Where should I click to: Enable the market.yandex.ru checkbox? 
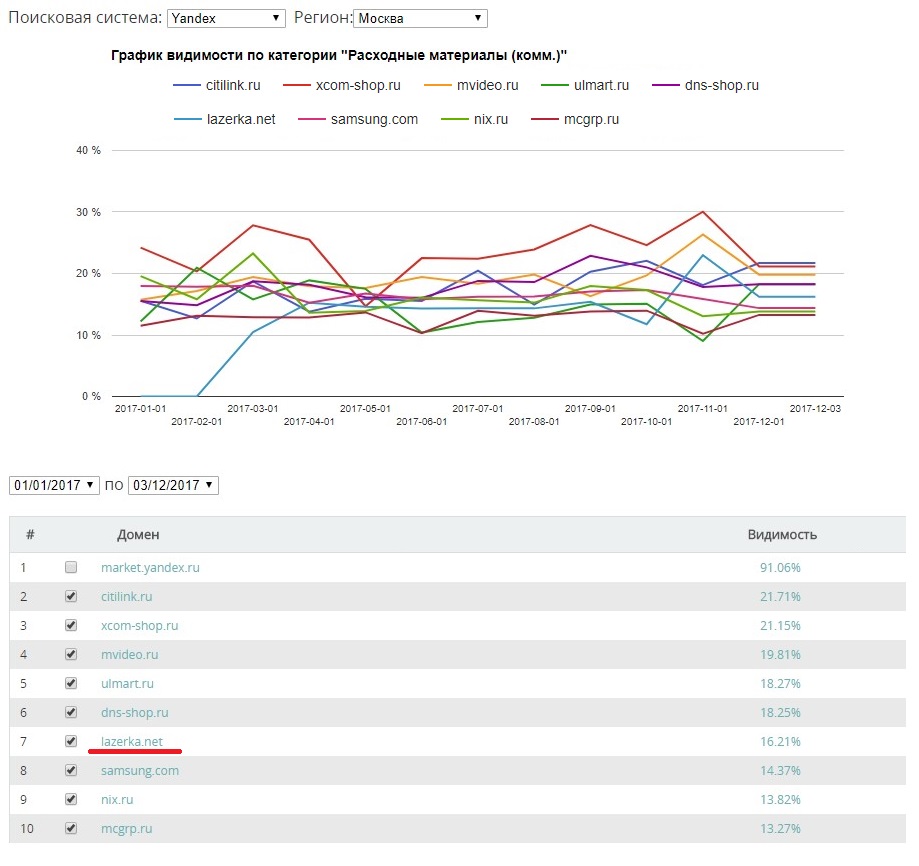(x=71, y=567)
